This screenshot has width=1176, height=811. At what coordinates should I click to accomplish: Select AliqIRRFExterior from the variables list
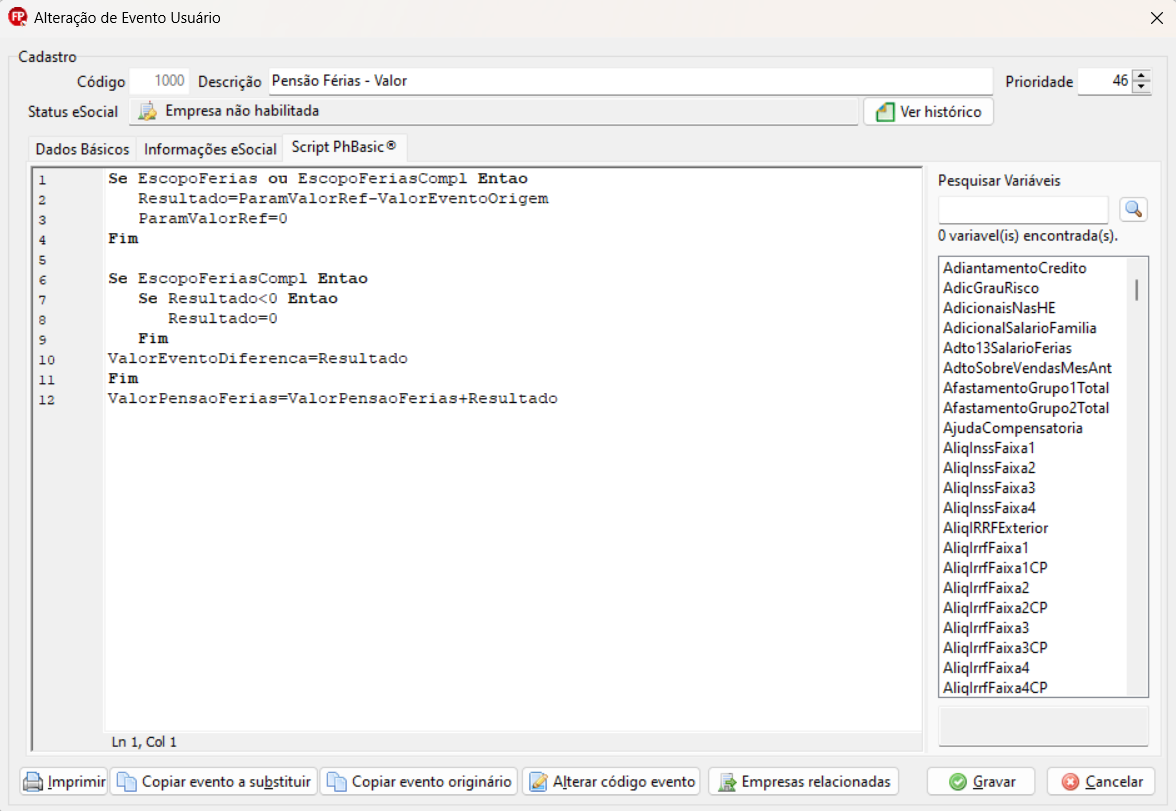[995, 528]
